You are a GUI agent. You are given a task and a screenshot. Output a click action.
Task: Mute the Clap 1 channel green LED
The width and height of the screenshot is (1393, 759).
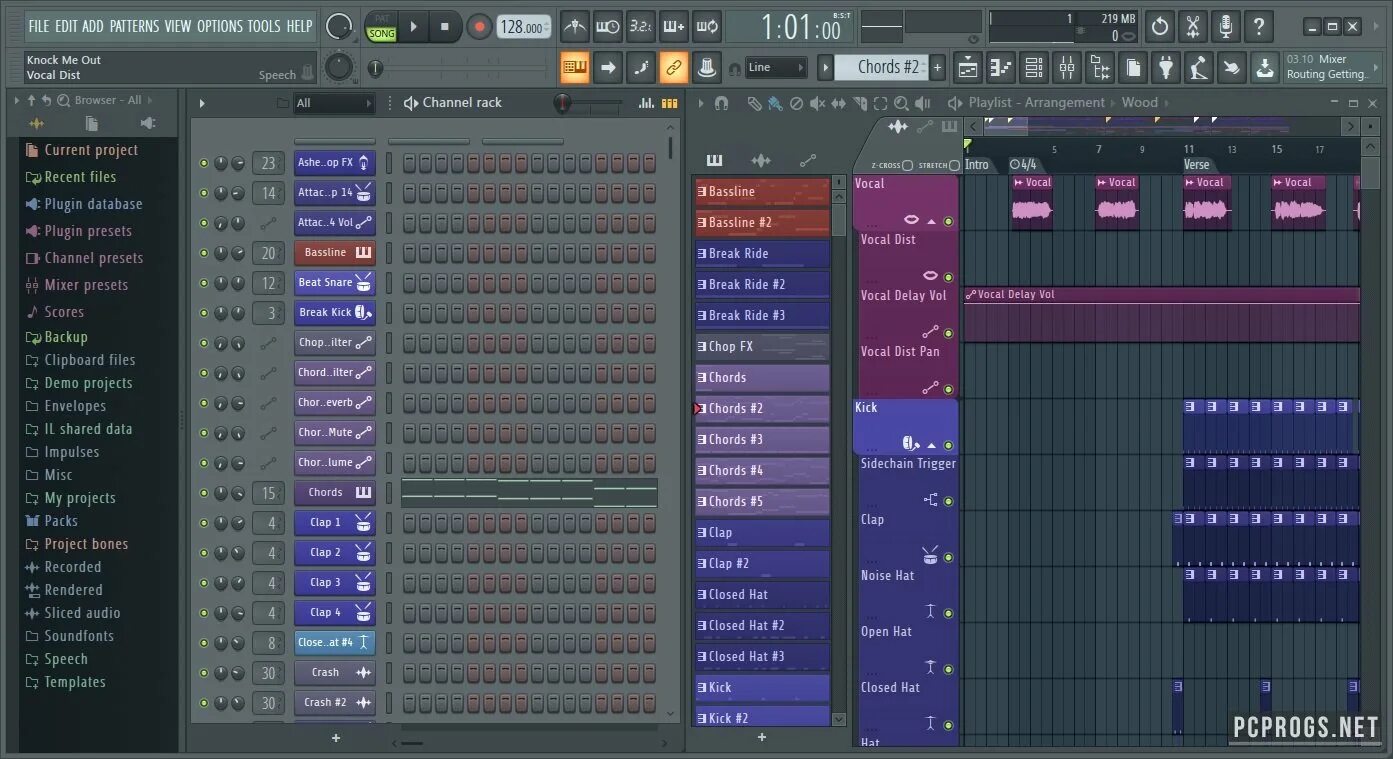tap(204, 523)
